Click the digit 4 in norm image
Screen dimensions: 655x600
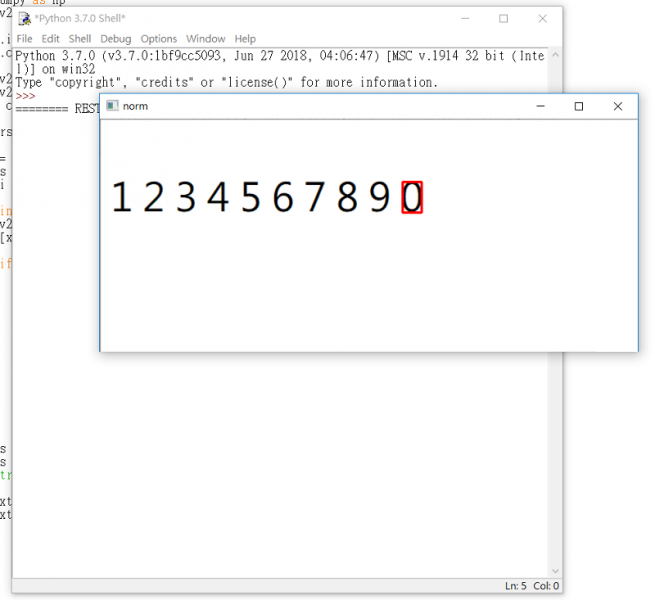[218, 197]
